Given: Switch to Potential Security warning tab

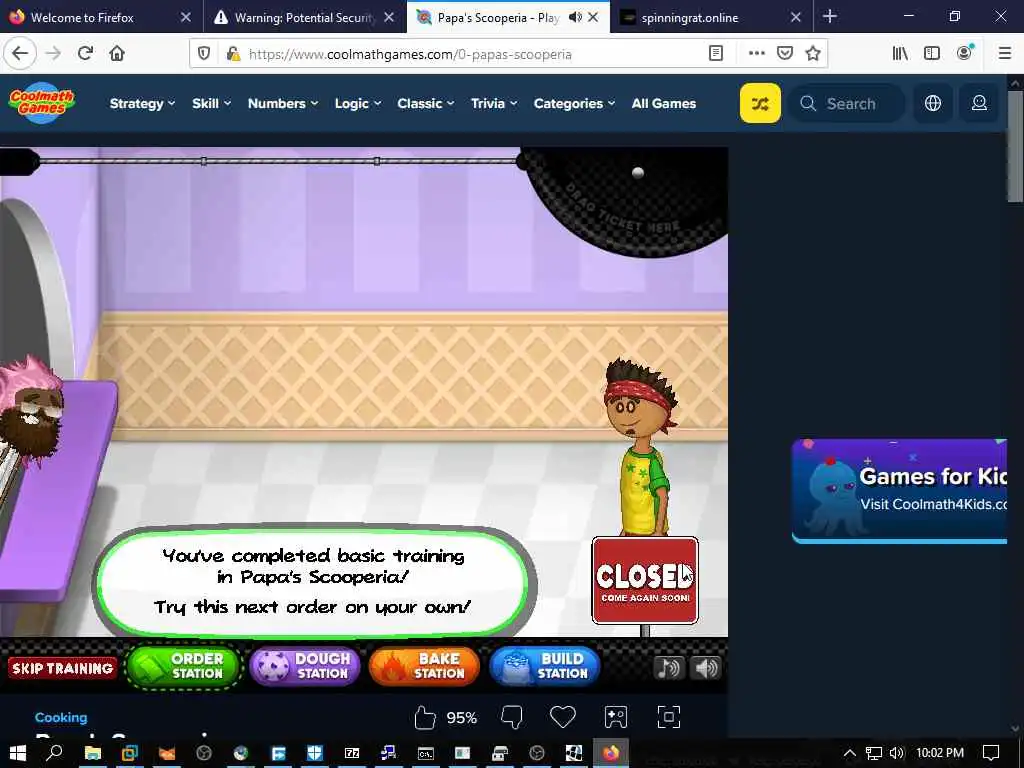Looking at the screenshot, I should point(304,18).
